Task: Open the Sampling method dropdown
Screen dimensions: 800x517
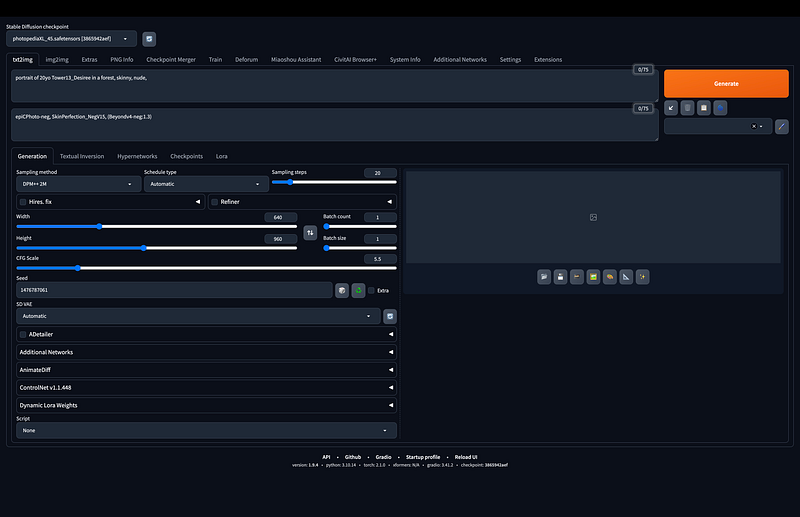Action: click(79, 184)
